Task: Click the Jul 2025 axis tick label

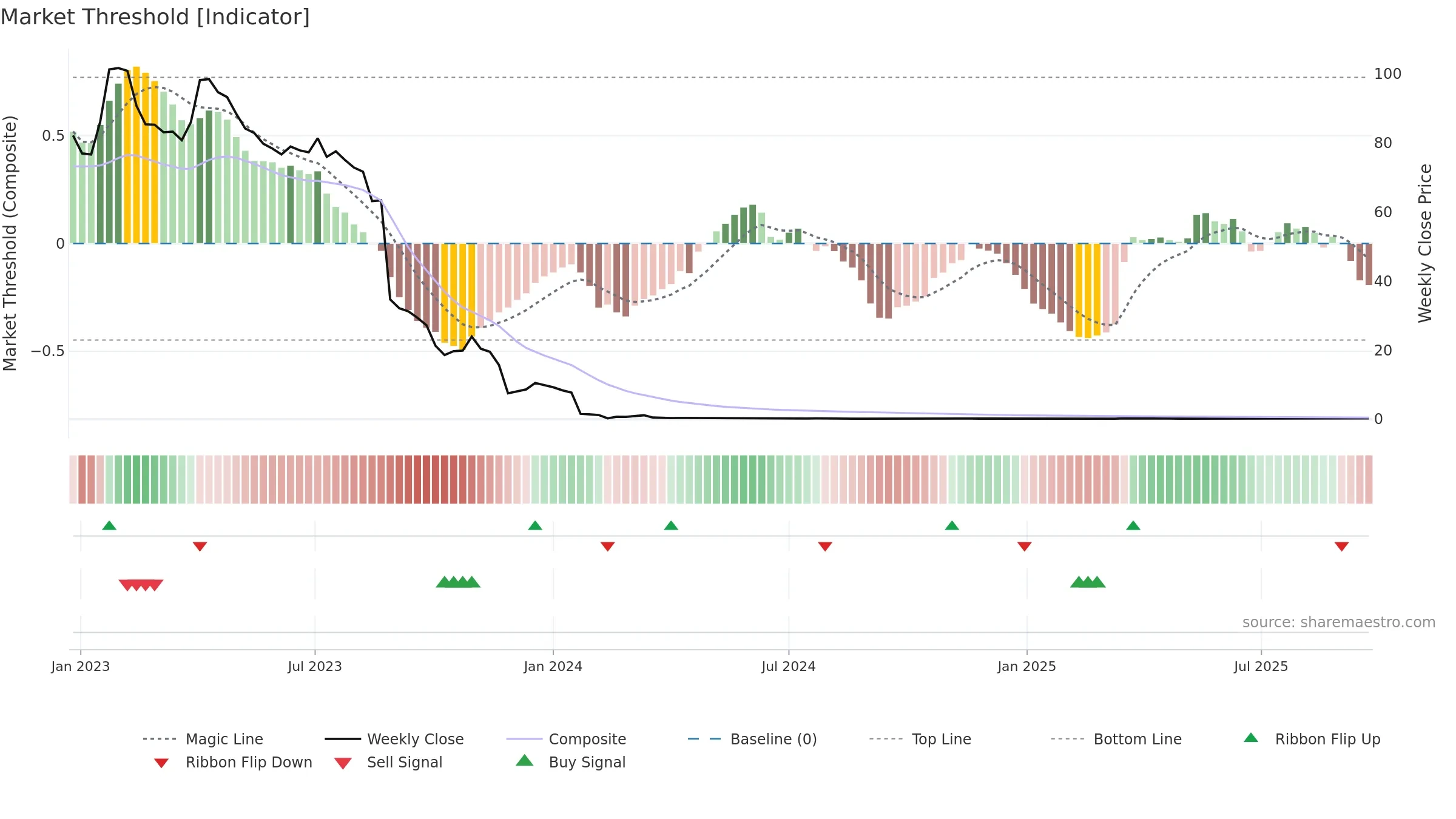Action: 1261,667
